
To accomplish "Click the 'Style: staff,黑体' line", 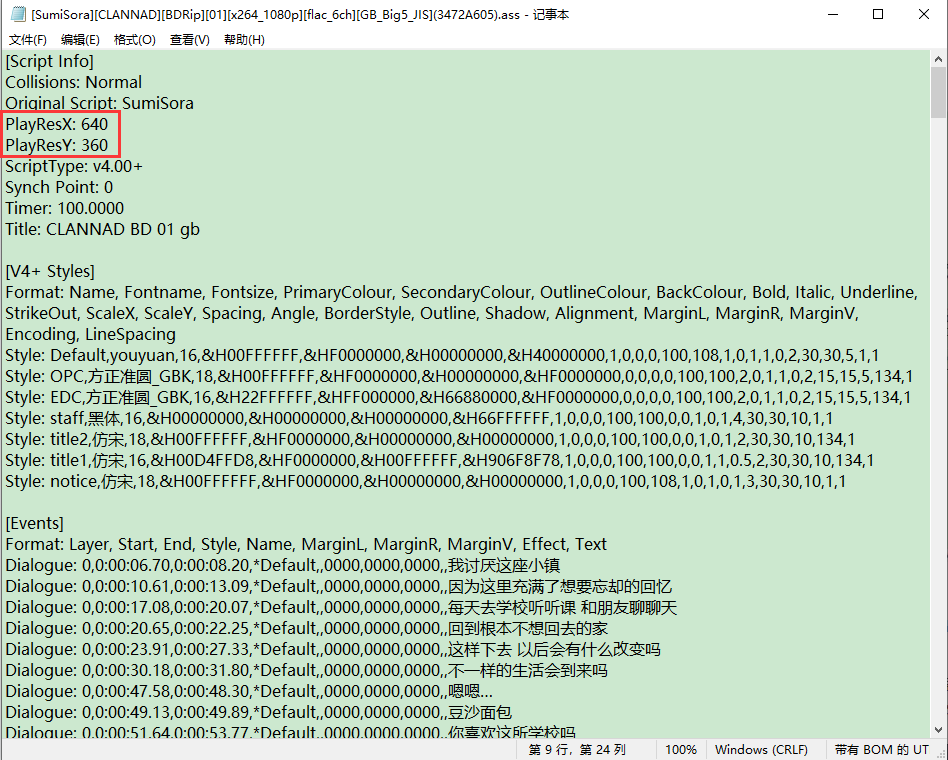I will point(420,418).
